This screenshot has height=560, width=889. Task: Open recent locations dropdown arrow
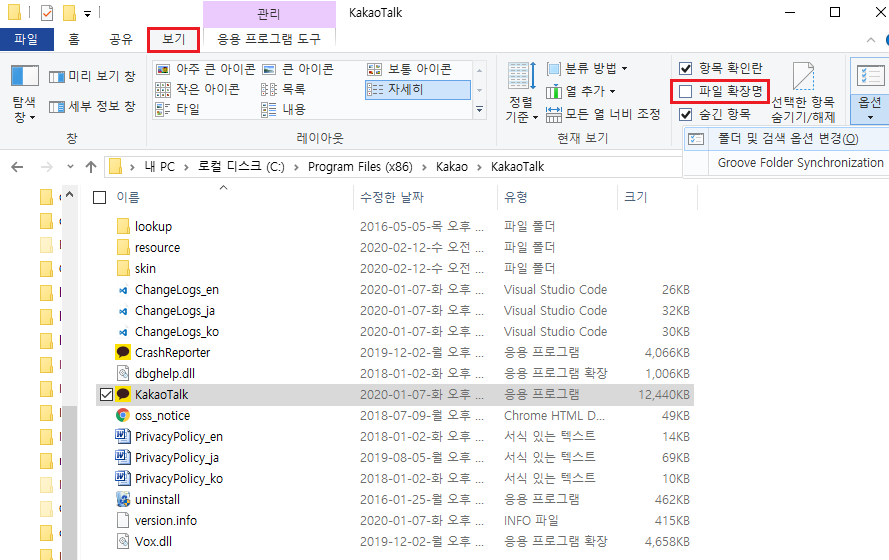[x=70, y=167]
